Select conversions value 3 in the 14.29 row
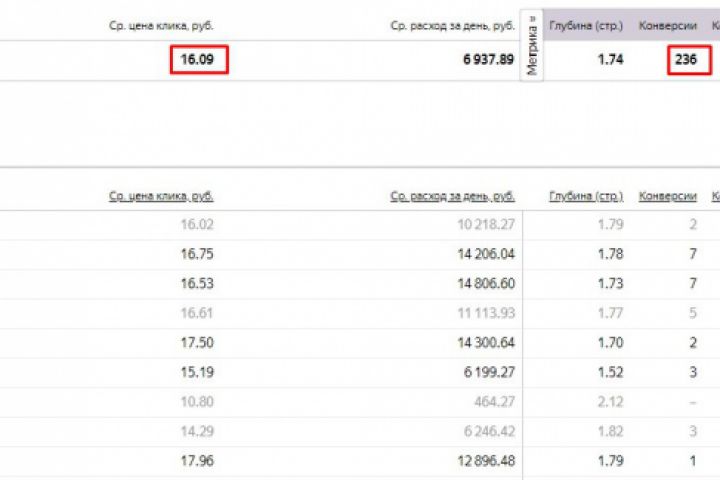Screen dimensions: 720x480 click(693, 431)
